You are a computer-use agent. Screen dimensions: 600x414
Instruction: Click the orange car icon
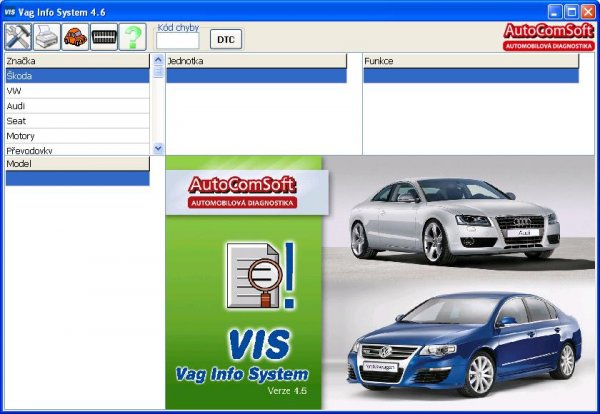pyautogui.click(x=75, y=37)
